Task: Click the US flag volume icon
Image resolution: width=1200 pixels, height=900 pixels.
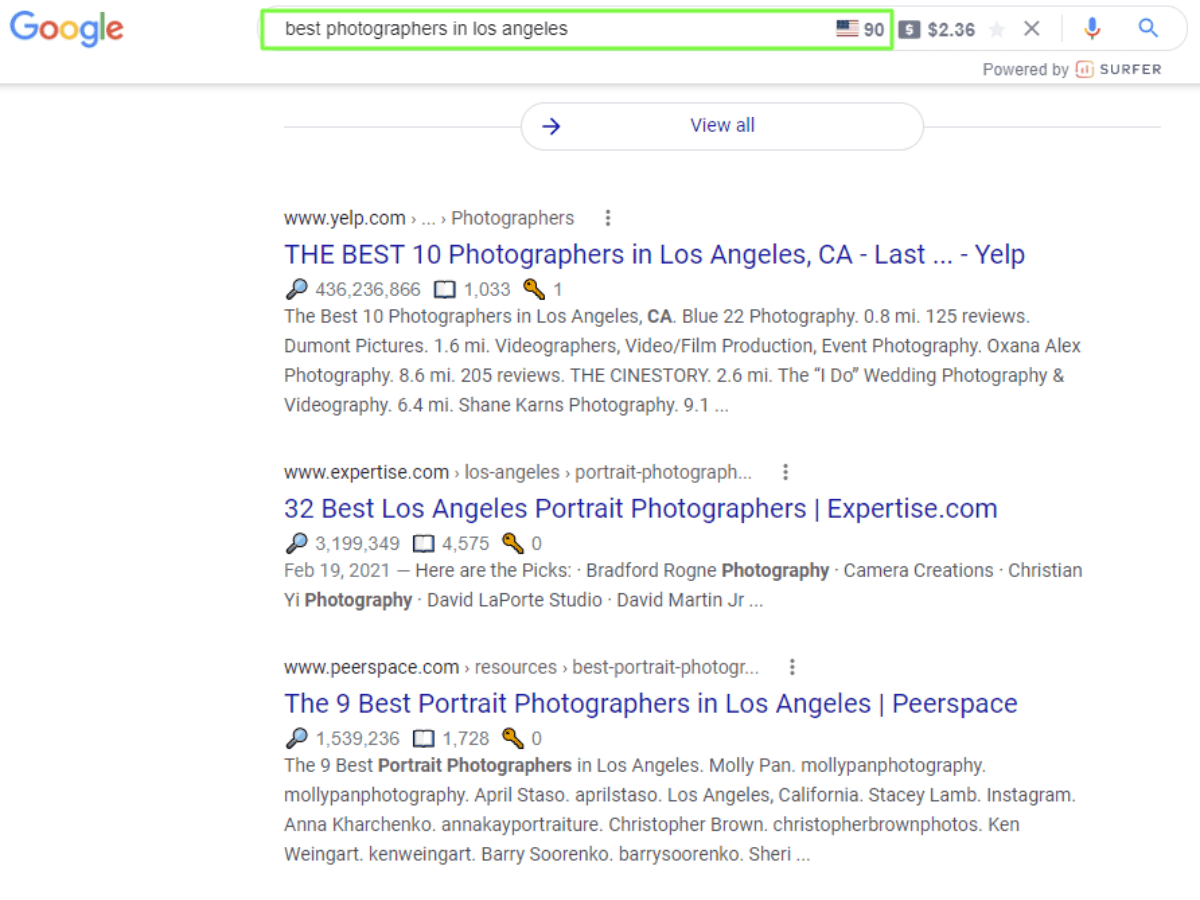Action: (847, 29)
